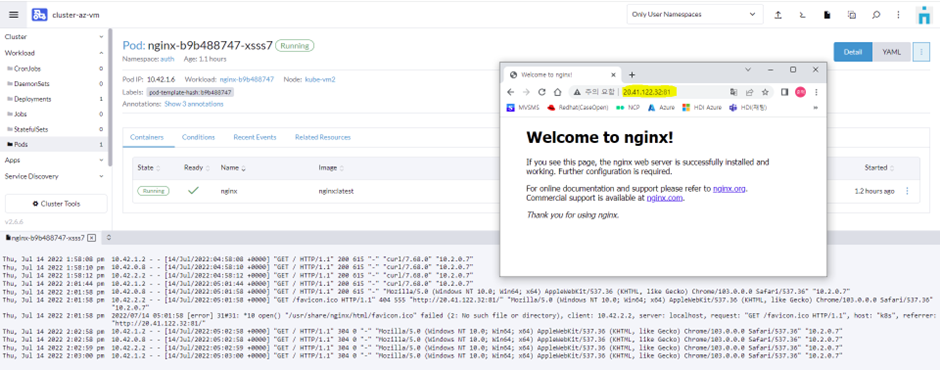Close the nginx-b9b488747-xsss7 log tab

coord(91,238)
